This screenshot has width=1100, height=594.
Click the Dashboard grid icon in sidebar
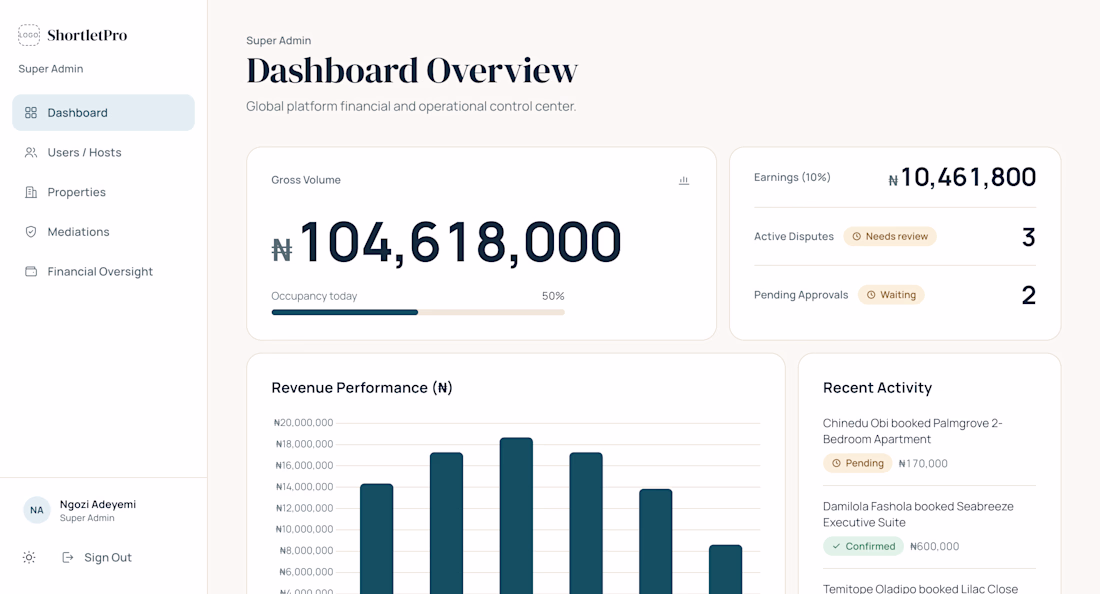[31, 113]
